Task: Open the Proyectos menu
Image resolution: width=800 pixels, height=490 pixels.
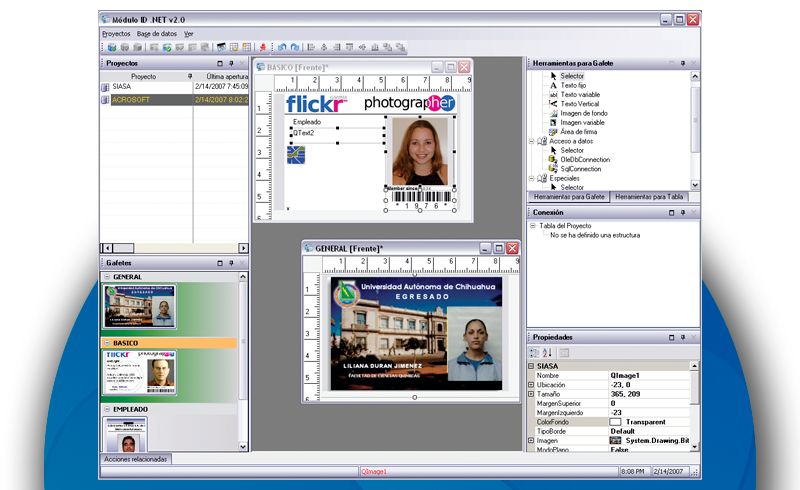Action: coord(116,34)
